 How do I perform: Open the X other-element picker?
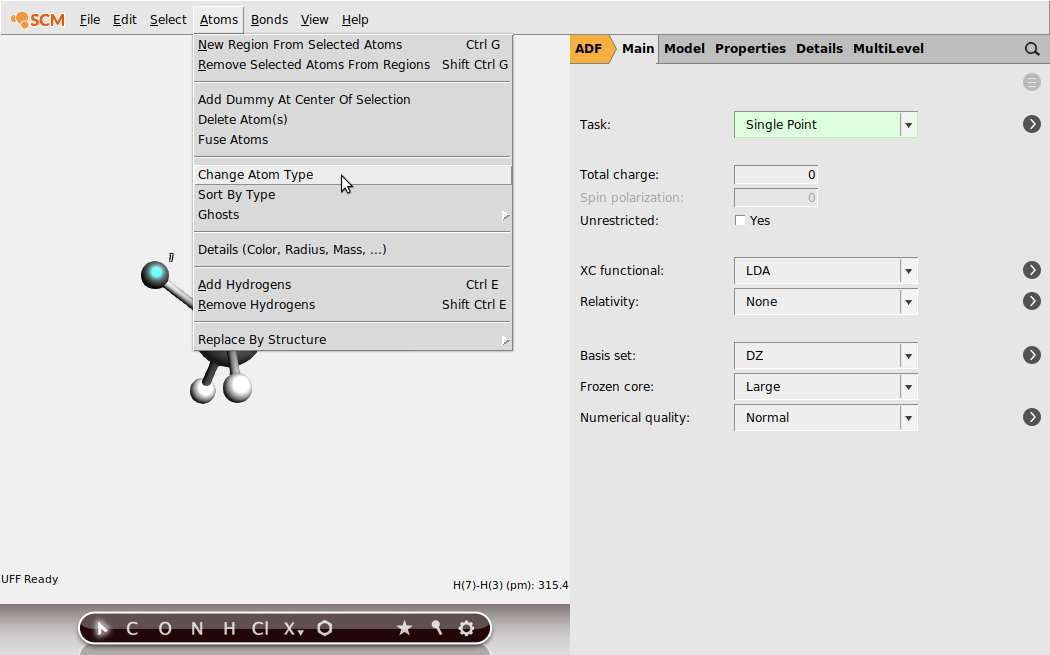[293, 628]
